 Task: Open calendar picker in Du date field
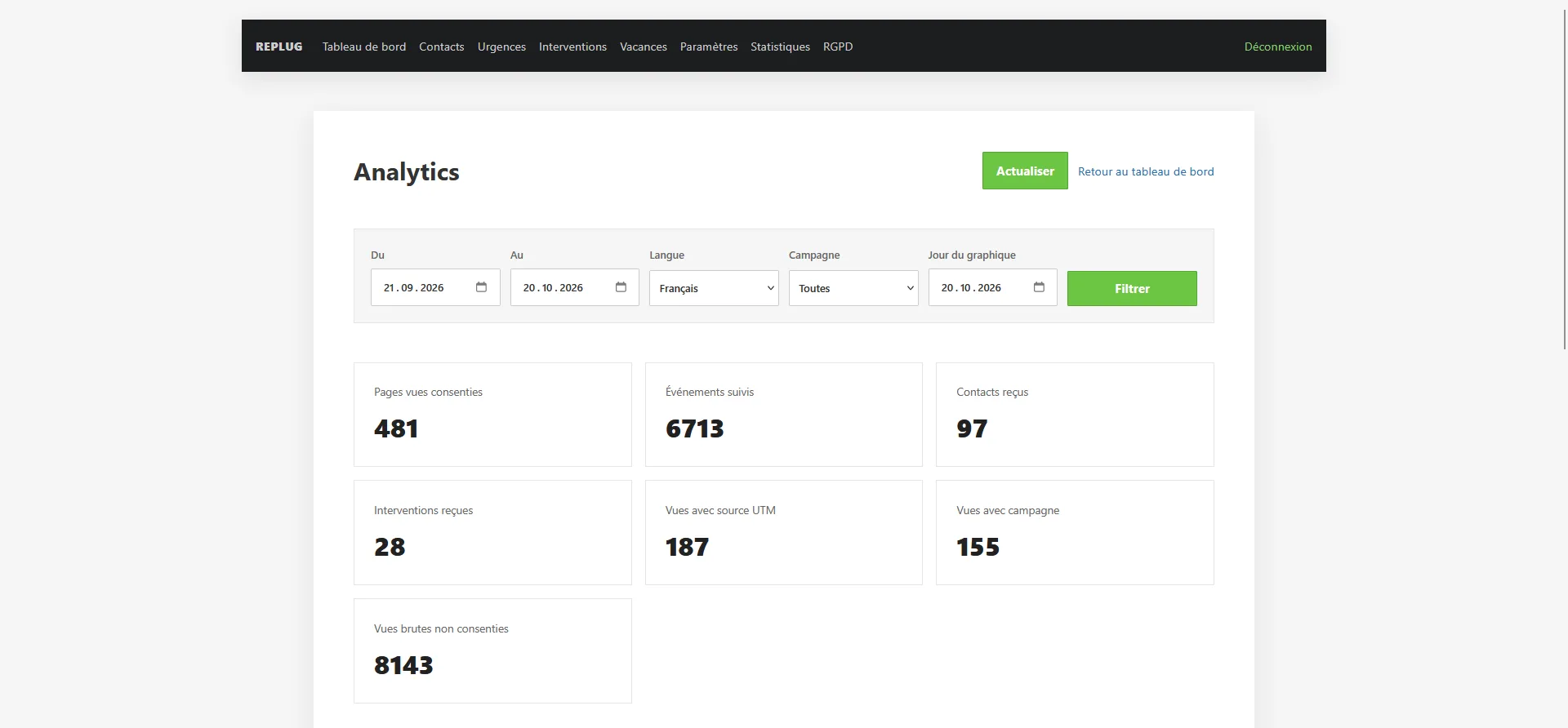[x=481, y=287]
